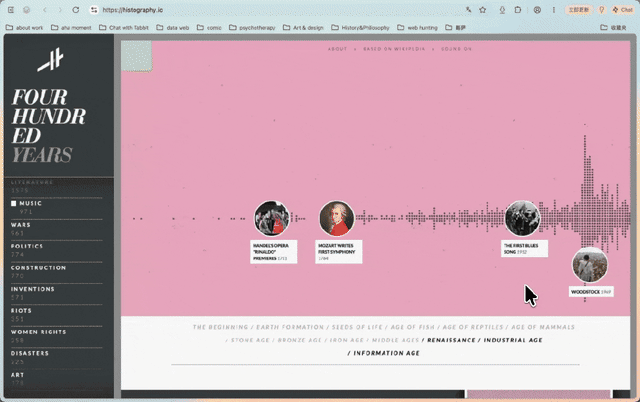Open the extensions puzzle icon
Viewport: 640px width, 402px height.
click(518, 10)
